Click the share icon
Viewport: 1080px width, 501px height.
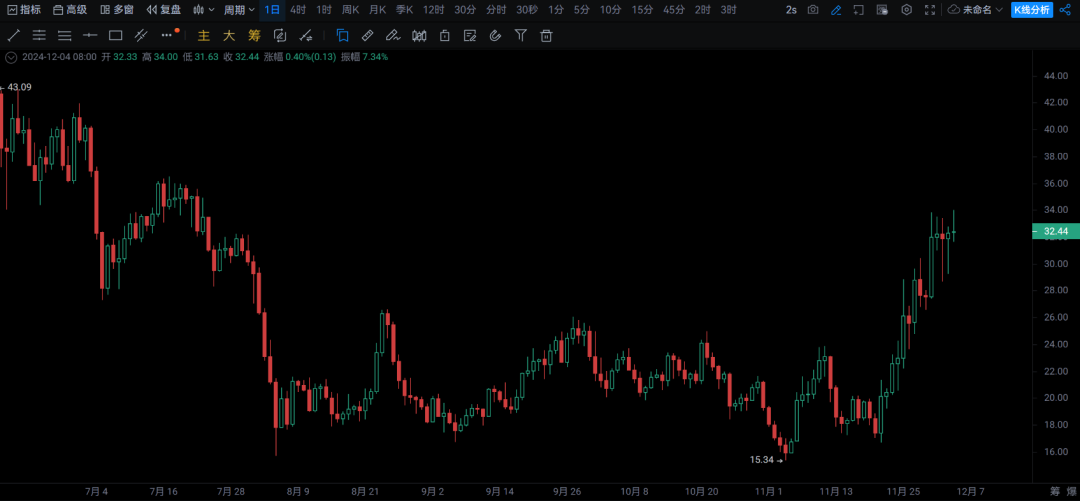1065,10
